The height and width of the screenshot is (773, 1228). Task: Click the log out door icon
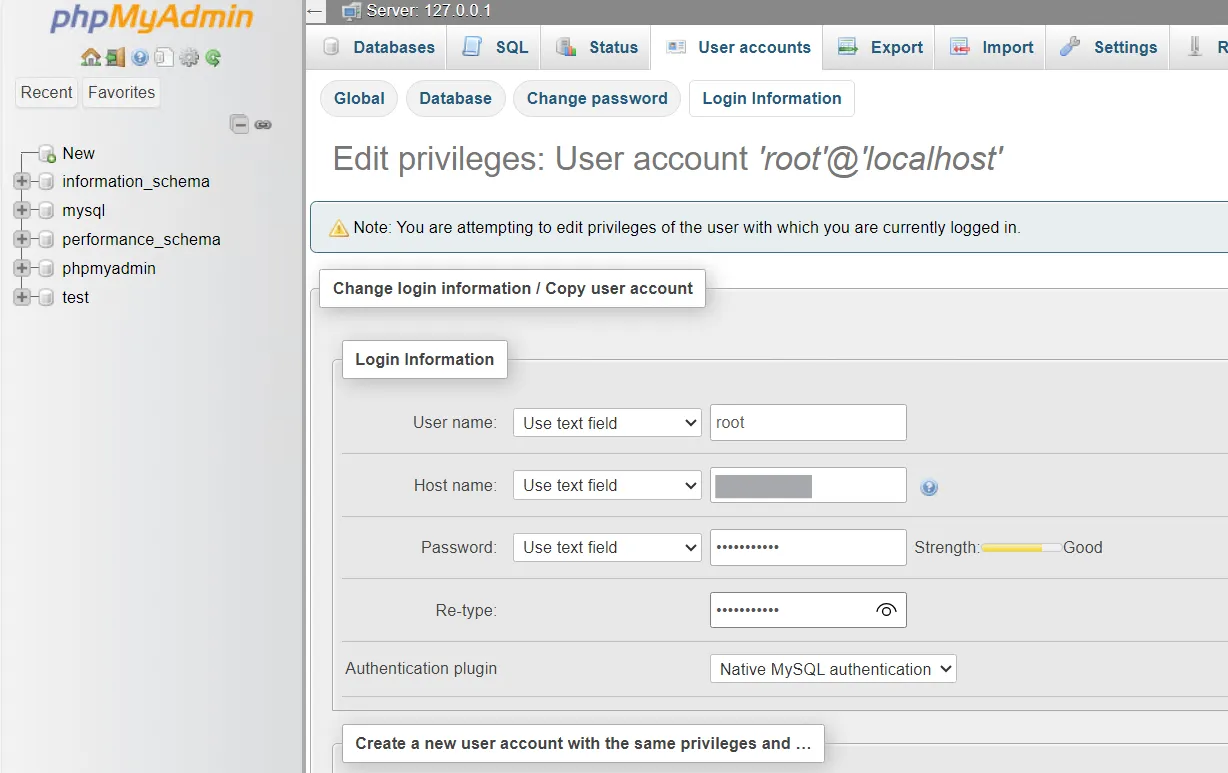tap(115, 57)
